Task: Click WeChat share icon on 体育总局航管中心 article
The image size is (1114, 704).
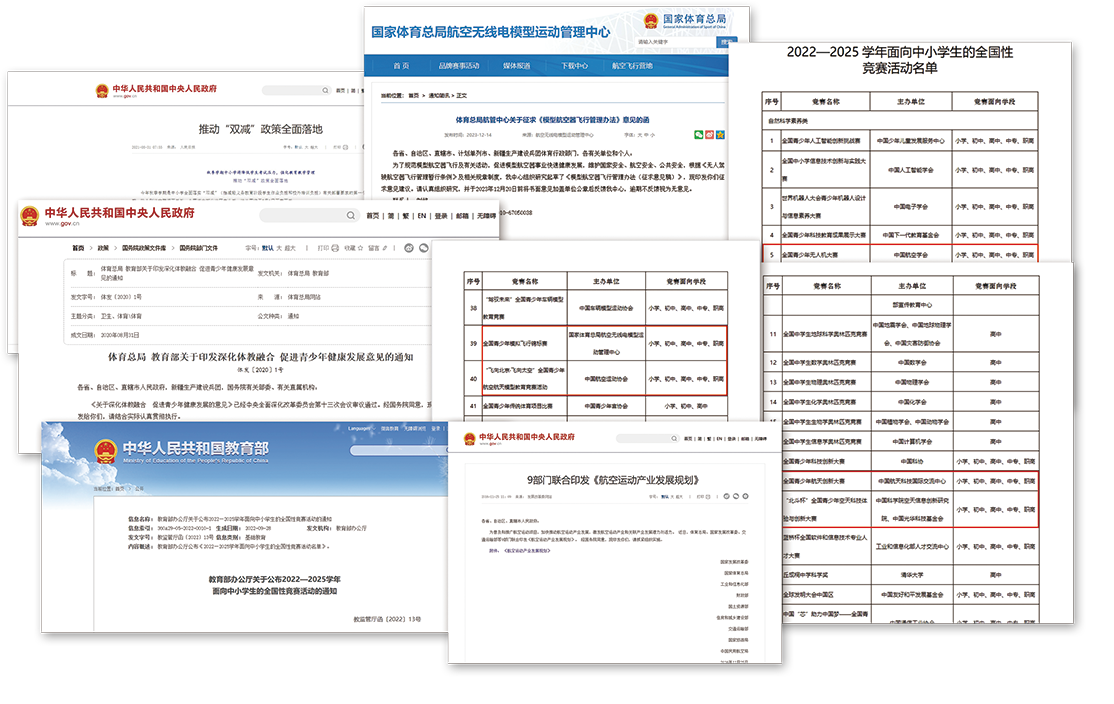Action: pos(698,134)
